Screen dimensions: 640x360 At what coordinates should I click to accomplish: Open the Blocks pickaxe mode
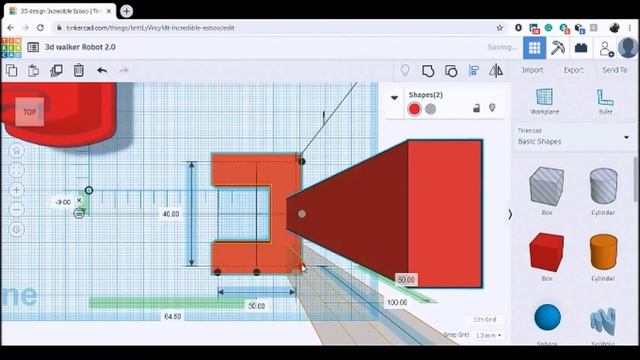point(558,48)
